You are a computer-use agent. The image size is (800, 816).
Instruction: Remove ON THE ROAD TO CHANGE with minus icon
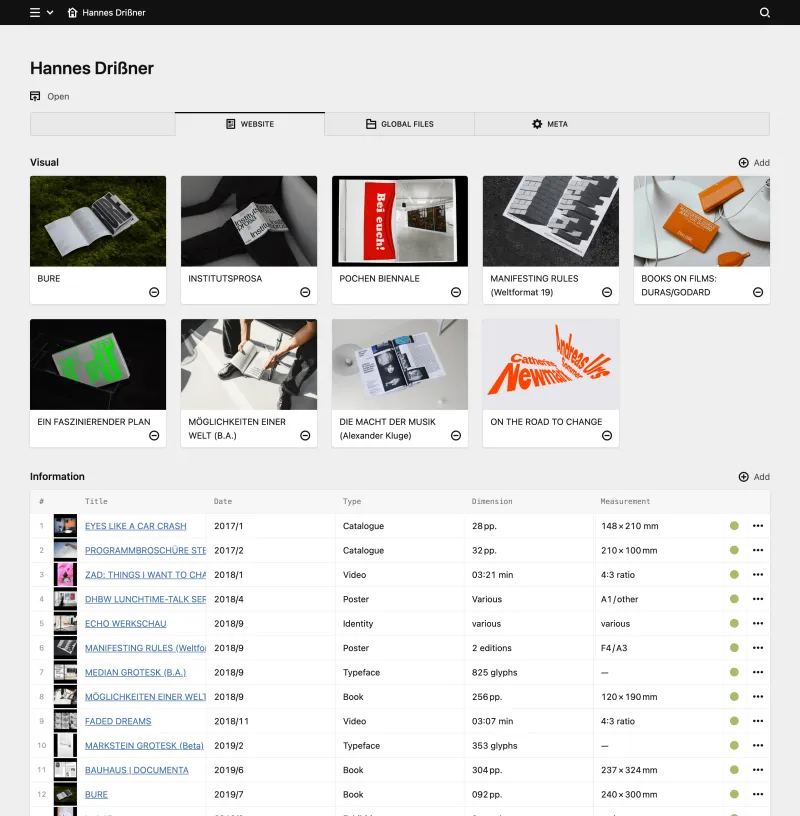coord(606,436)
